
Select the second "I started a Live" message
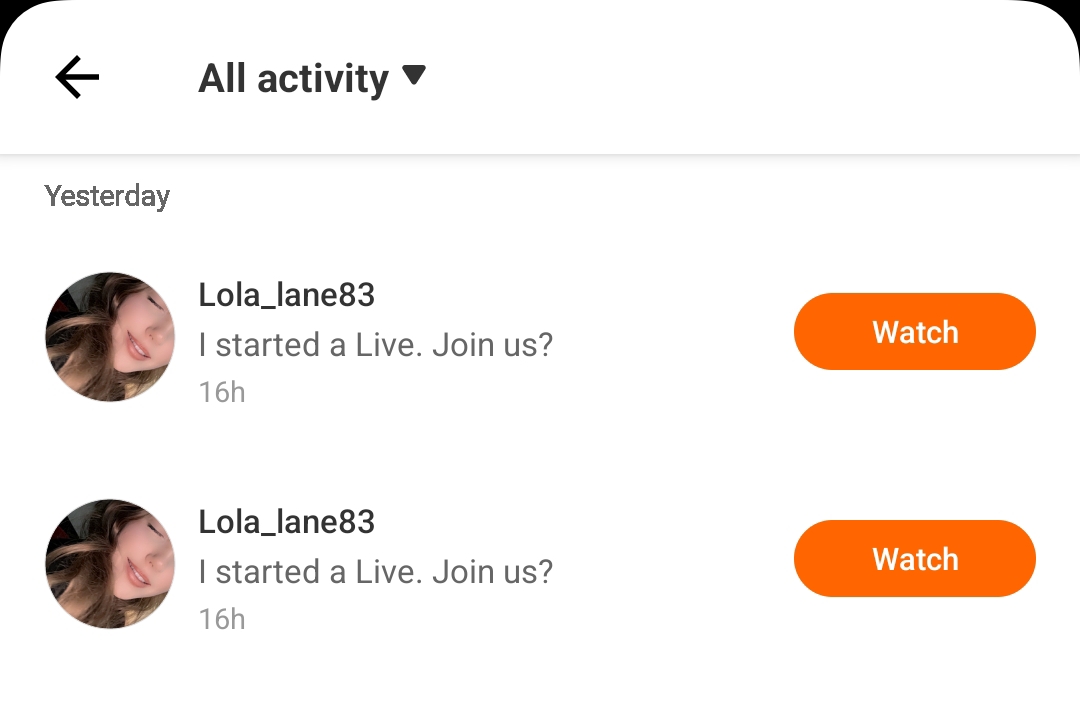[375, 572]
